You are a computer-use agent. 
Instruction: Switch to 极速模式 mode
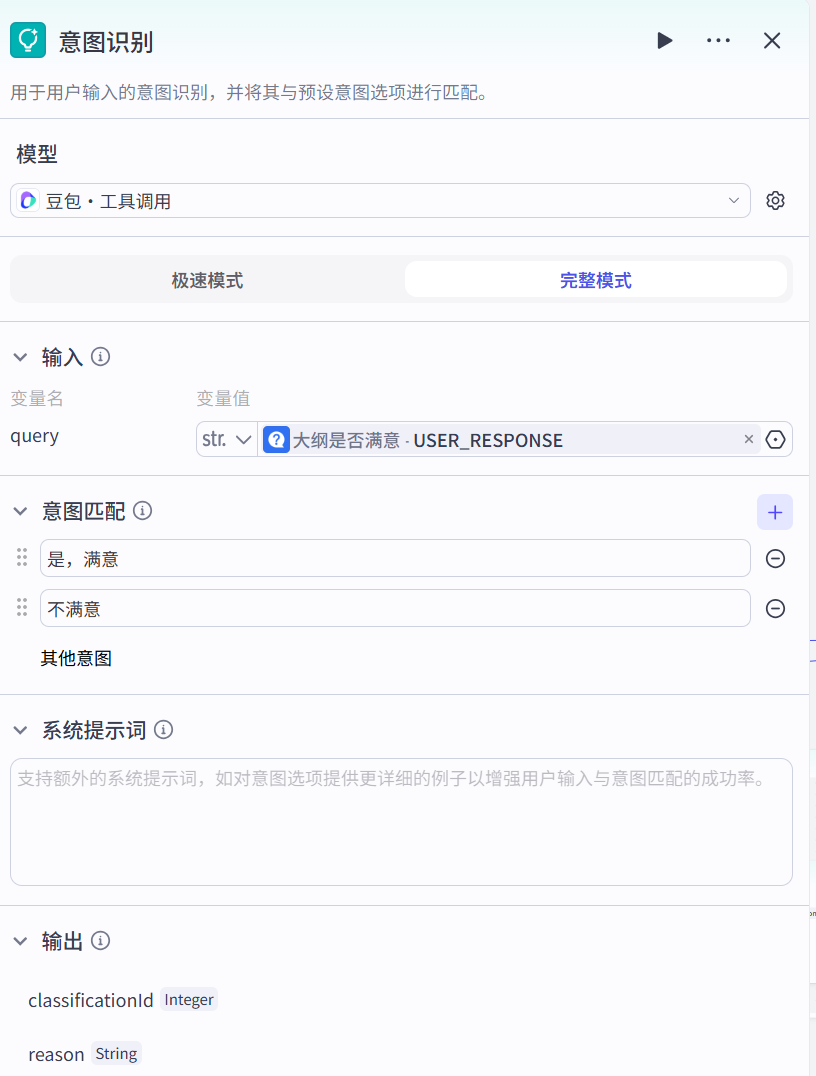pos(207,280)
